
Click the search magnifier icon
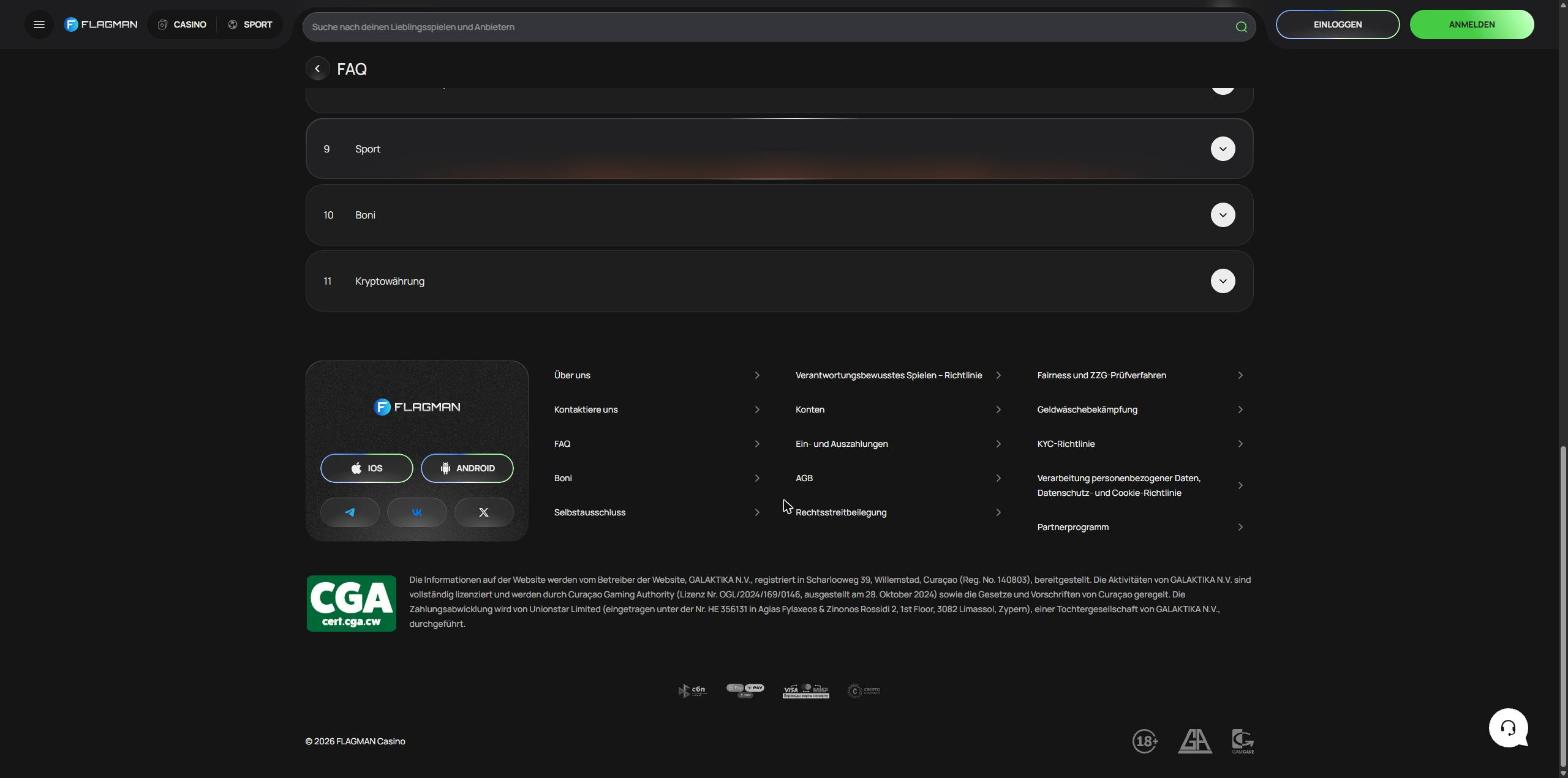[x=1241, y=27]
